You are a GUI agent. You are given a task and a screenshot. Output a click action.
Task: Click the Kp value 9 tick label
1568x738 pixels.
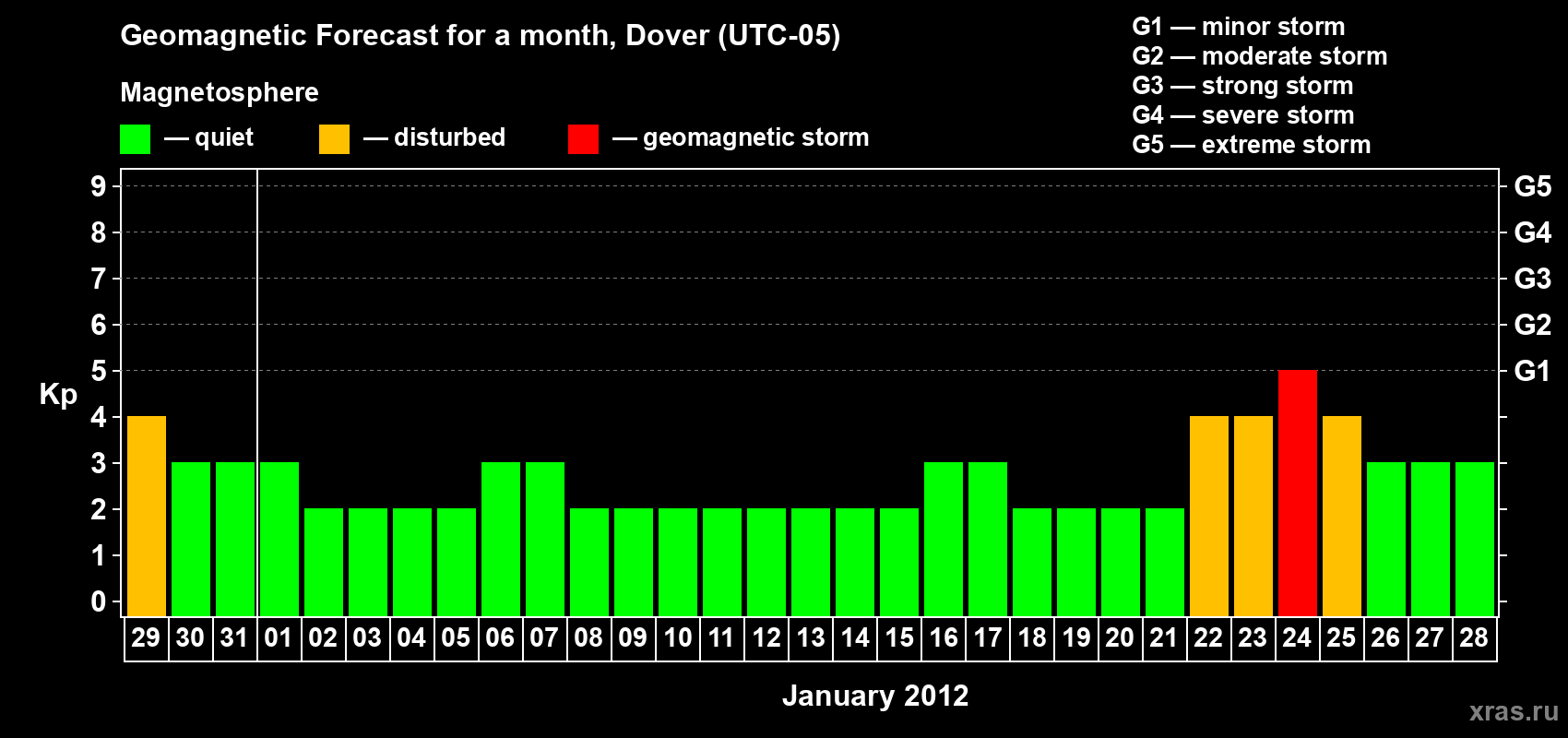(99, 186)
